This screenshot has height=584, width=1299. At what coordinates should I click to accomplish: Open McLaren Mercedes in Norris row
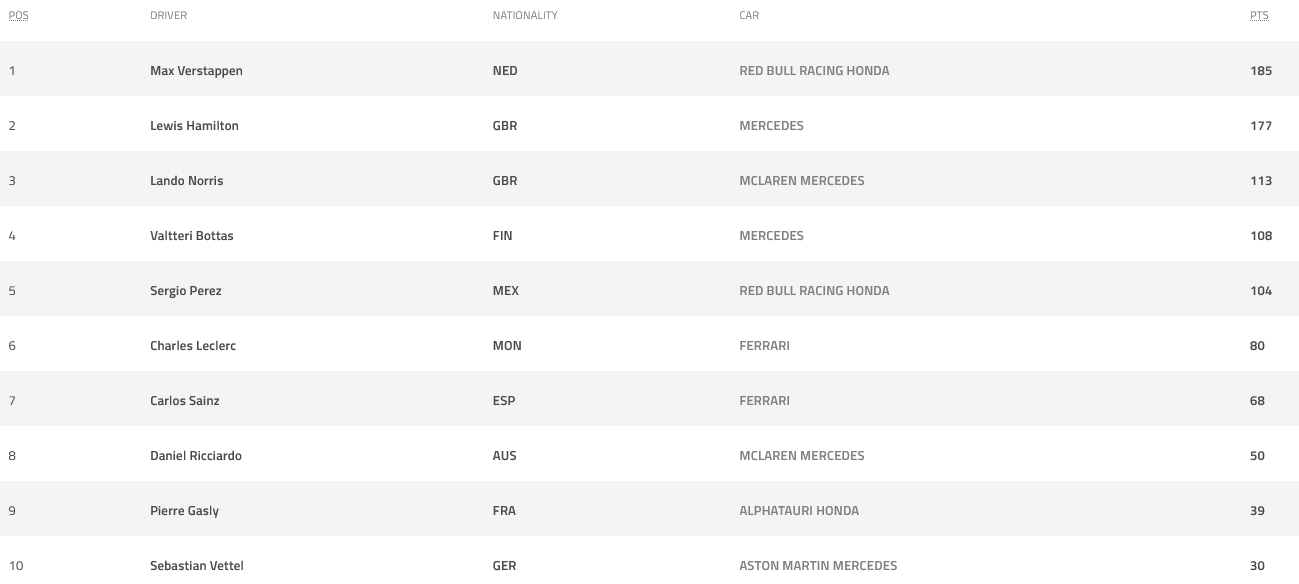[x=802, y=181]
